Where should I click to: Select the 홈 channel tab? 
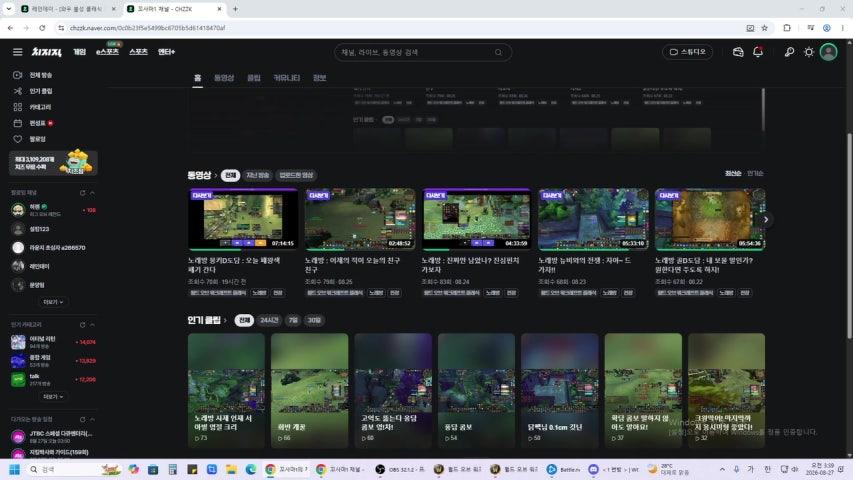click(197, 78)
